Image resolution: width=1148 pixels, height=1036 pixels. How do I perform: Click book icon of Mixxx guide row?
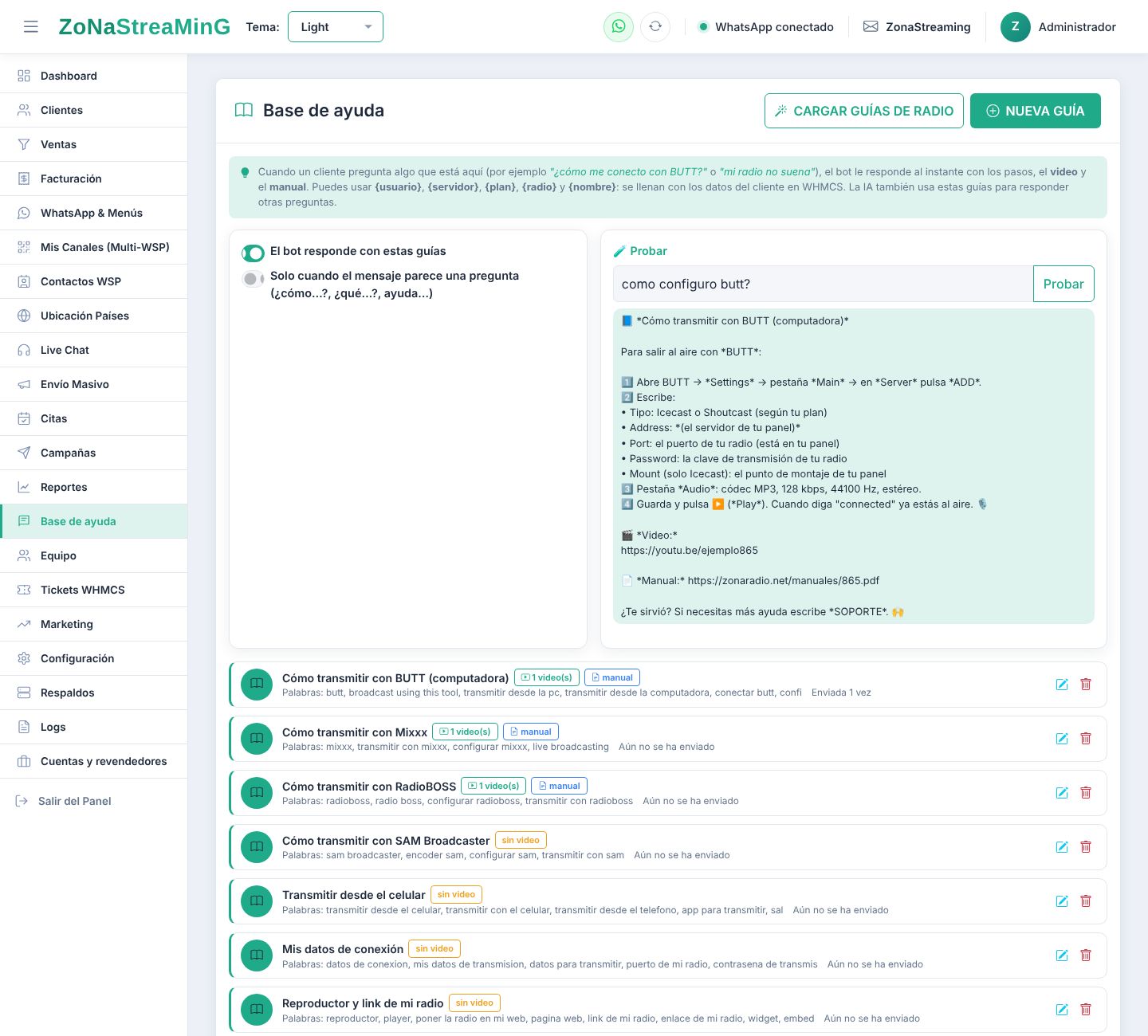pyautogui.click(x=257, y=739)
